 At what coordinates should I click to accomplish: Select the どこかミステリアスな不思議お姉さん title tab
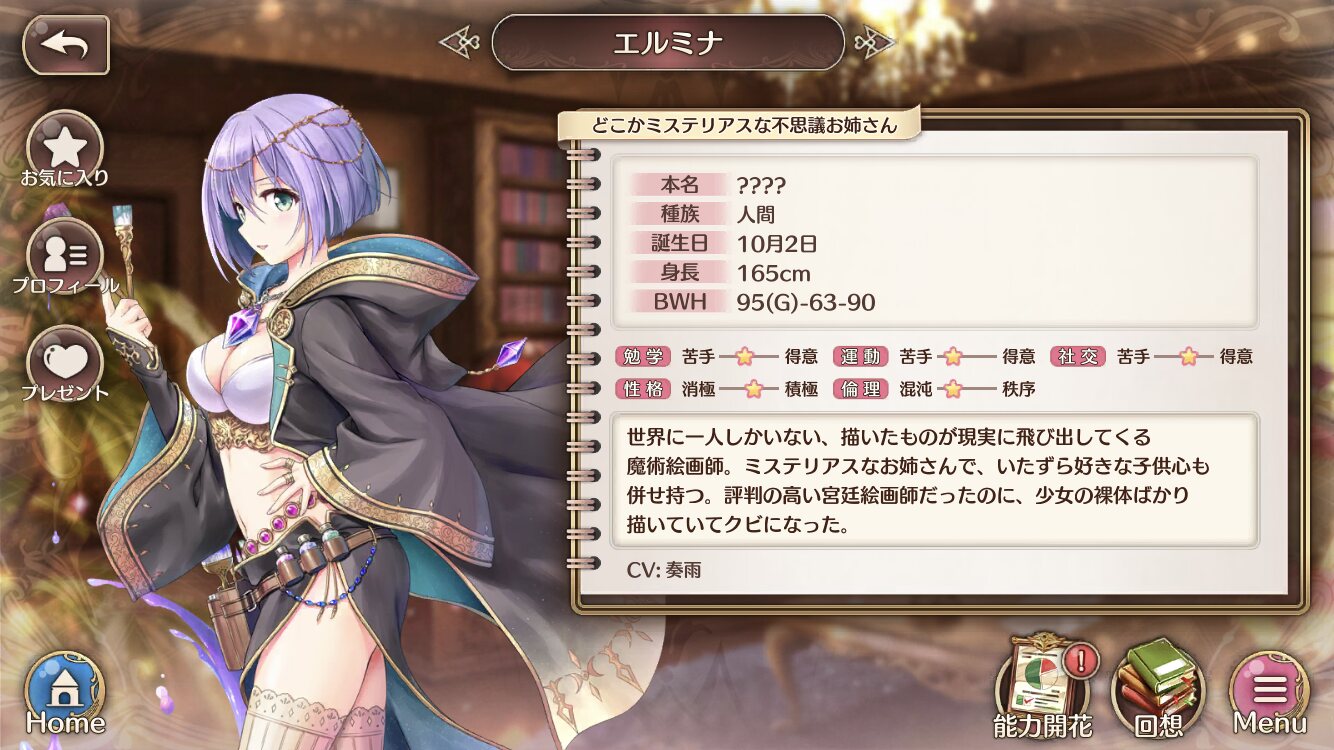[739, 125]
